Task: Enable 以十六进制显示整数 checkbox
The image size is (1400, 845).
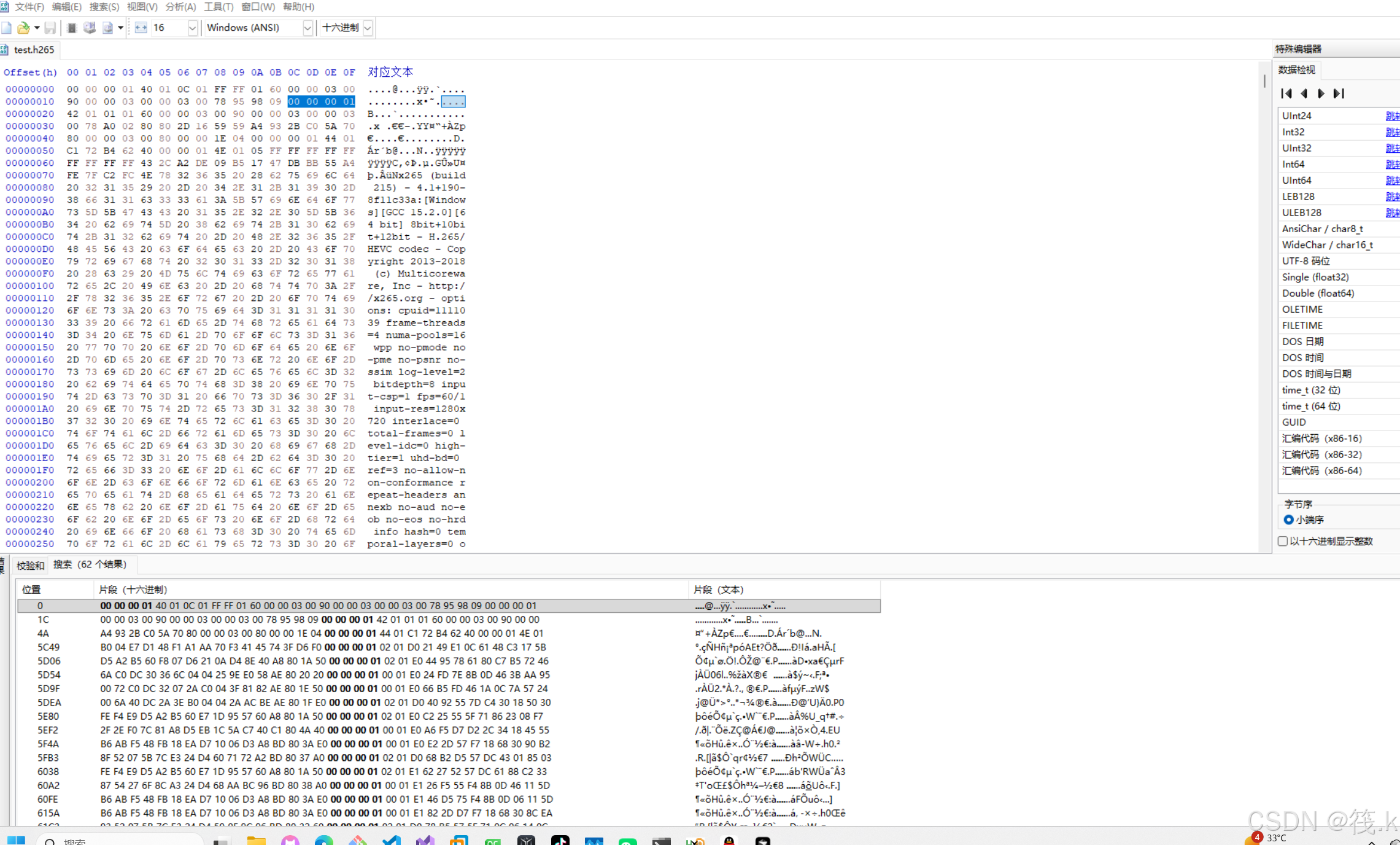Action: point(1283,541)
